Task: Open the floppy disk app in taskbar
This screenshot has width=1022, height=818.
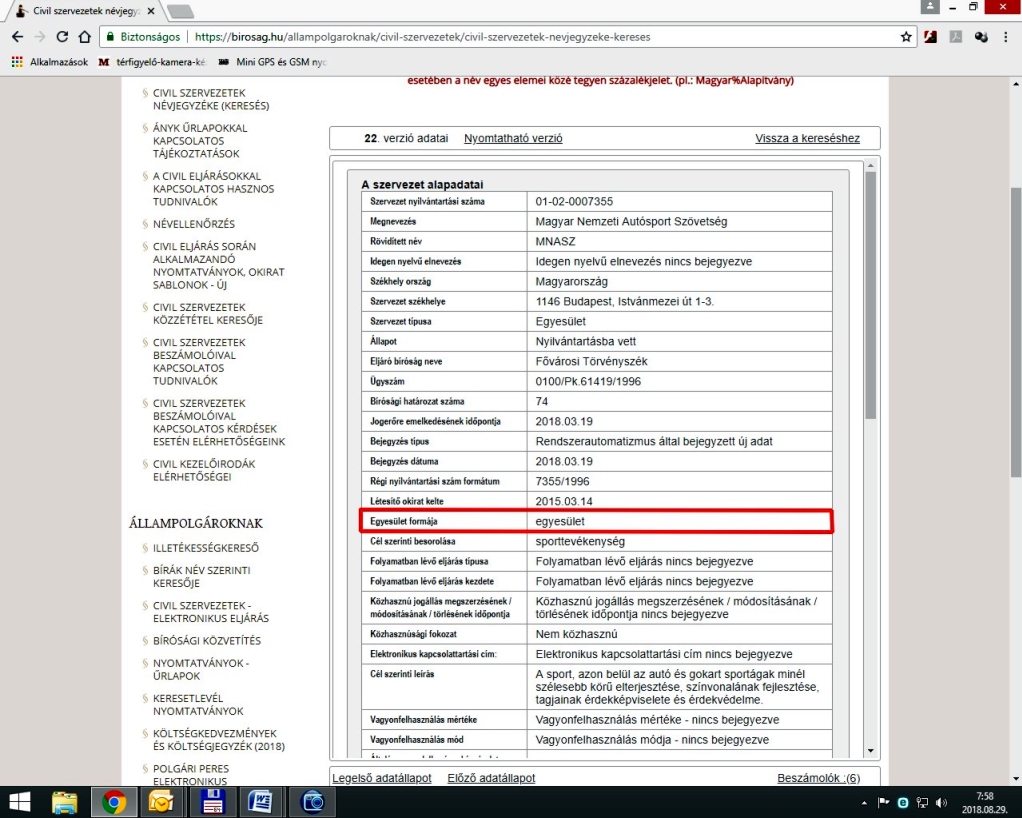Action: (x=211, y=802)
